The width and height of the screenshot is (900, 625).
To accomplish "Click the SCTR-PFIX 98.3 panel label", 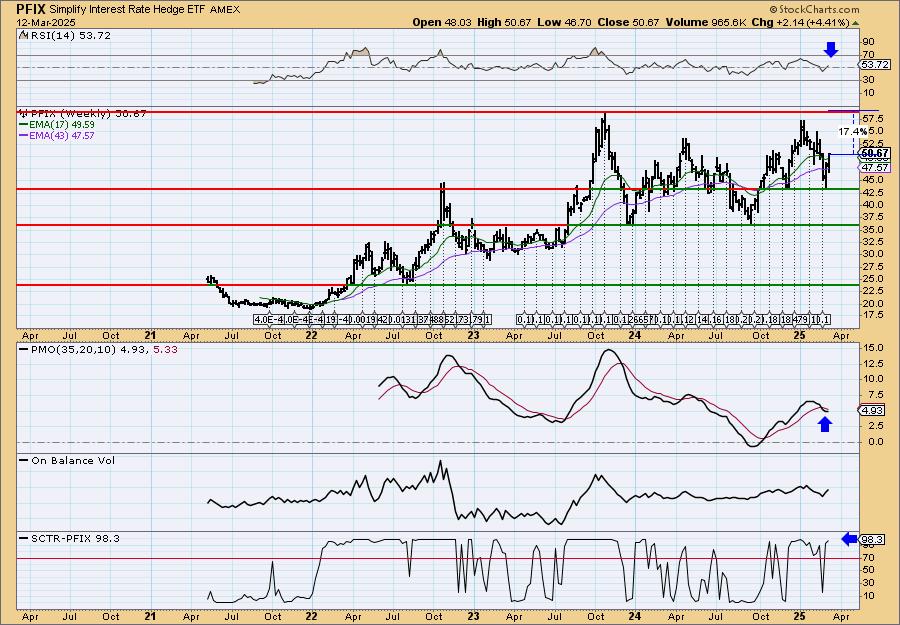I will pyautogui.click(x=75, y=538).
